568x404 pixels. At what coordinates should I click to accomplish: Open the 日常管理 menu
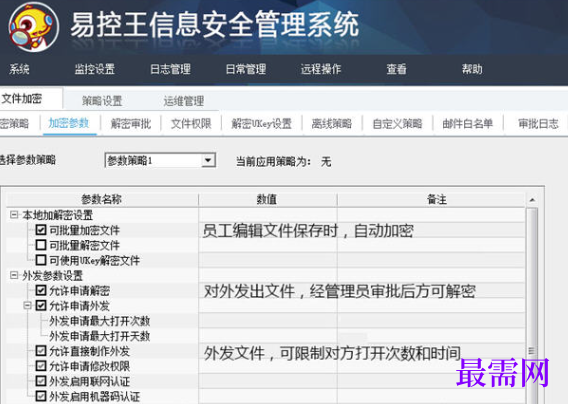pyautogui.click(x=246, y=69)
